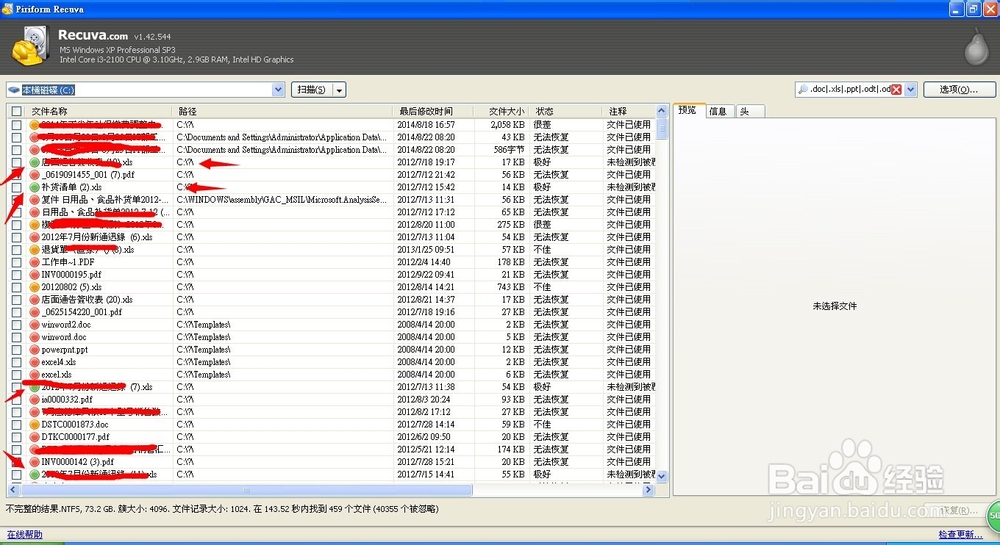Sort by 文件大小 column header
The image size is (1000, 545).
pos(501,111)
